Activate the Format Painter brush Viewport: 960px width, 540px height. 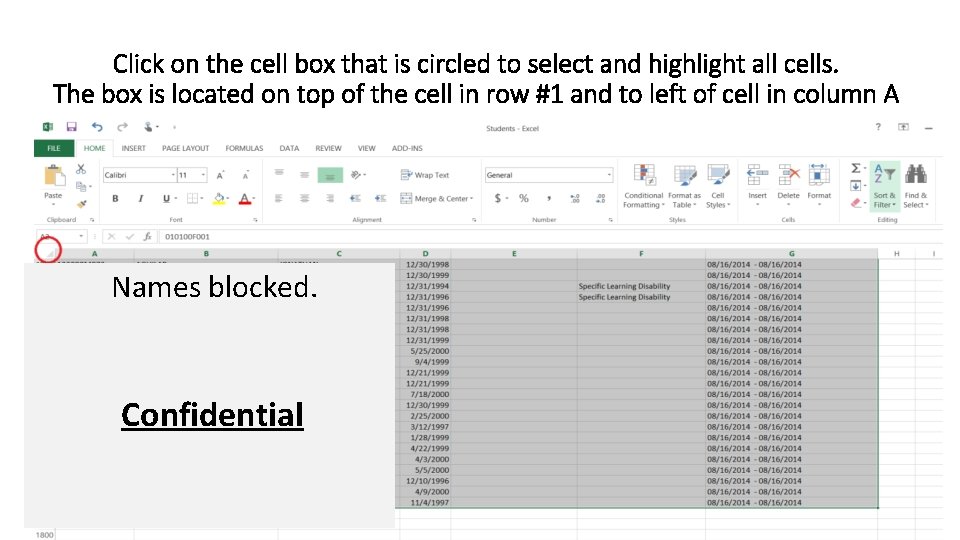point(81,204)
